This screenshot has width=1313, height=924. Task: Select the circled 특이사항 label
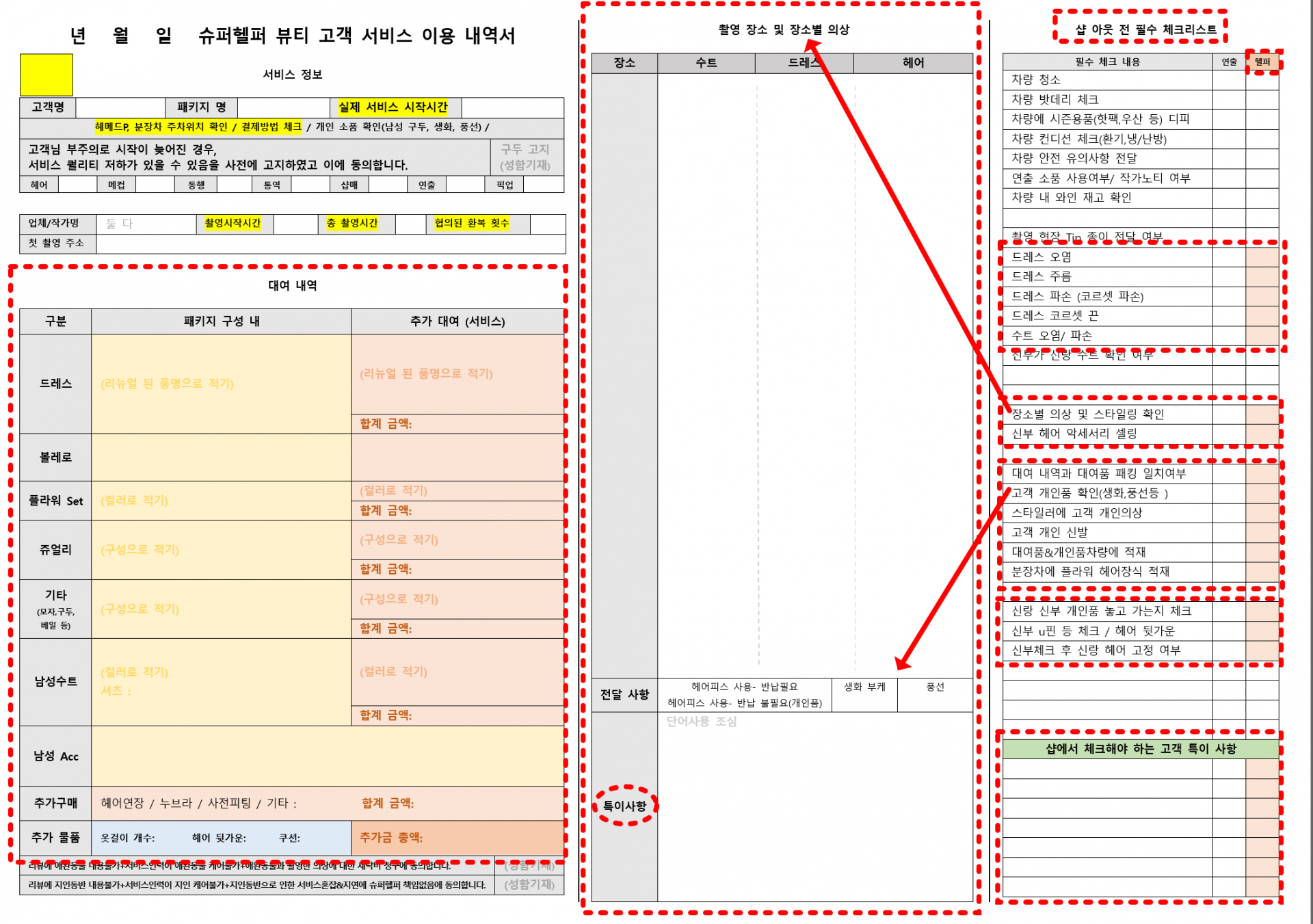pos(624,806)
